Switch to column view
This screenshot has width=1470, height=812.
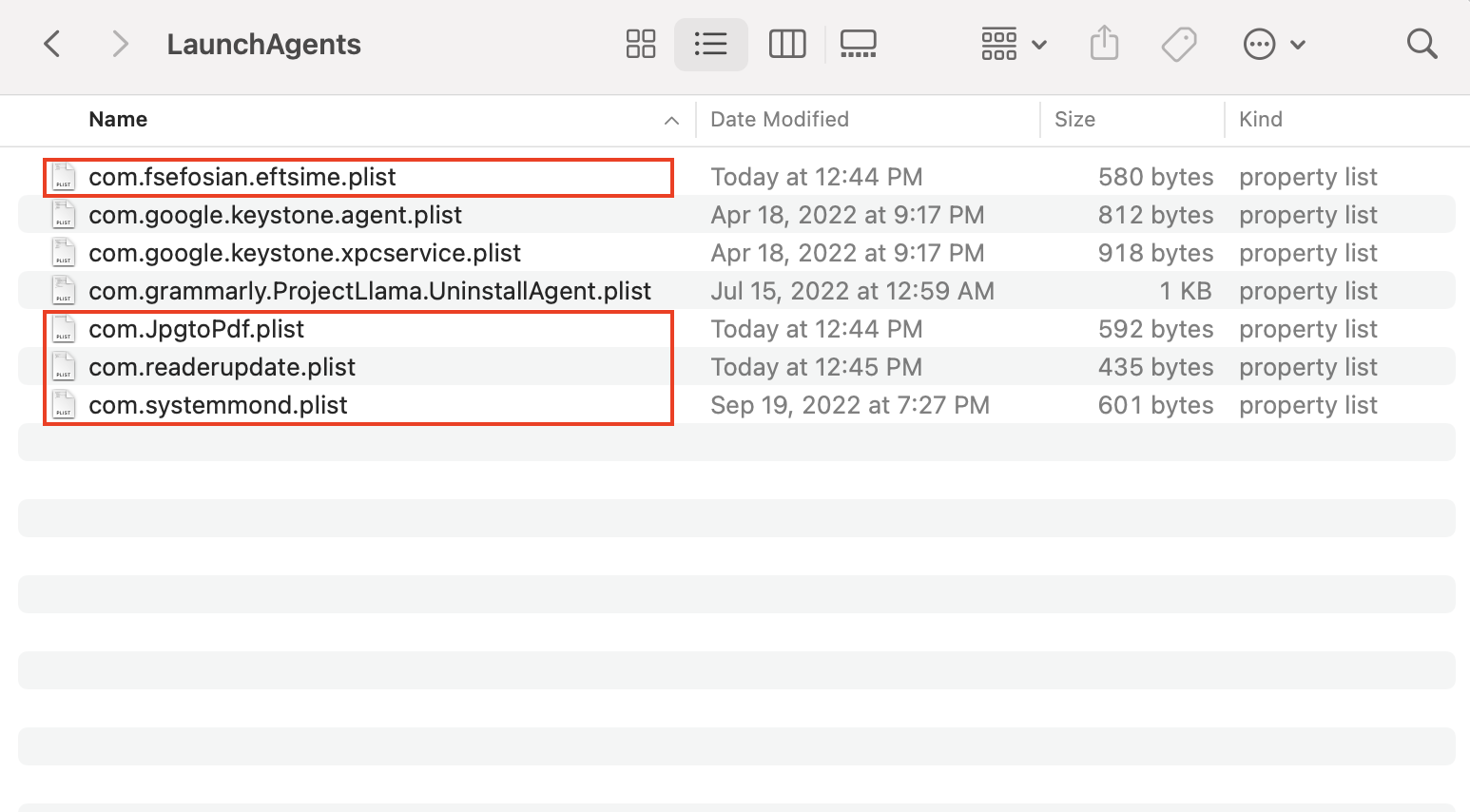pos(787,44)
